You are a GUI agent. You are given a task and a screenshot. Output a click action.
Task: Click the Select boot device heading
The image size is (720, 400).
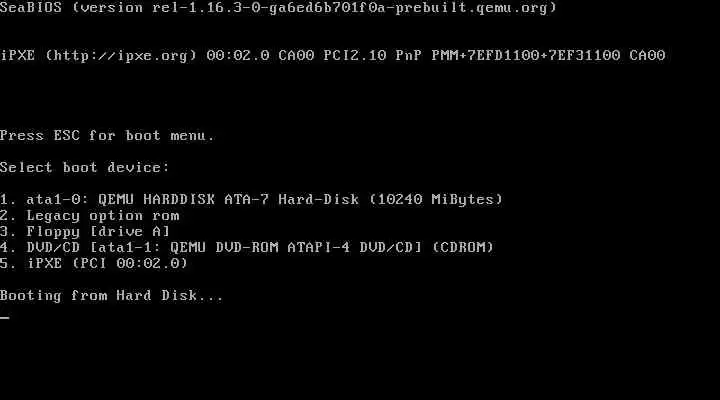coord(85,167)
